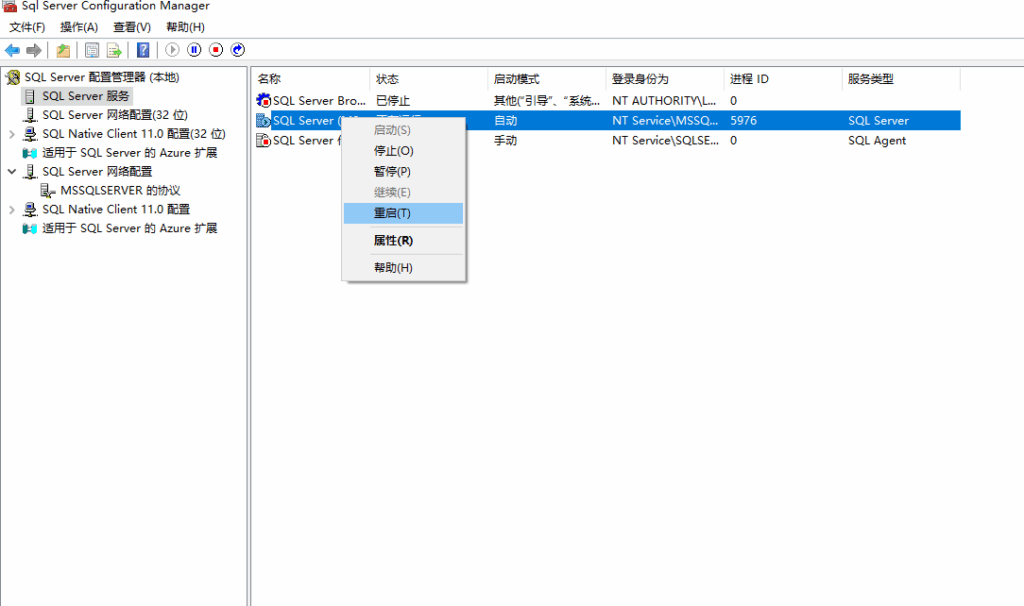This screenshot has height=606, width=1024.
Task: Choose 重启(T) from the context menu
Action: click(392, 214)
